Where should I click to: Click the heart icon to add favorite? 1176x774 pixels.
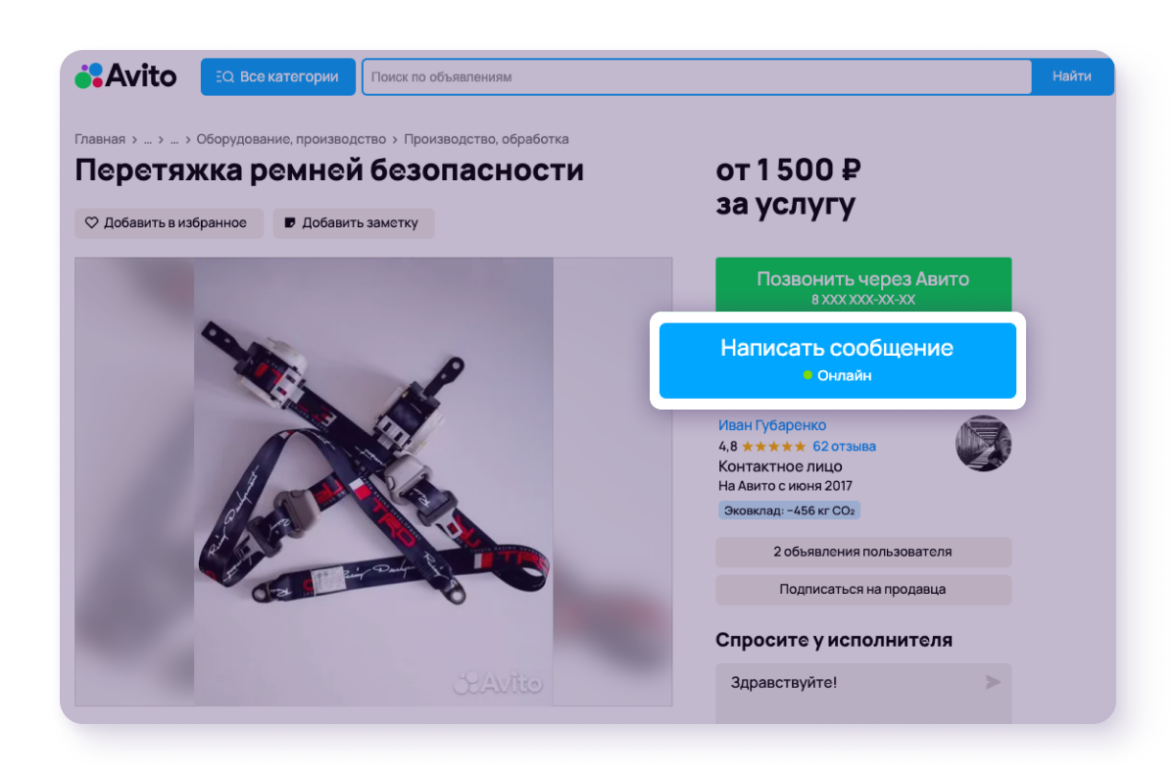tap(92, 223)
